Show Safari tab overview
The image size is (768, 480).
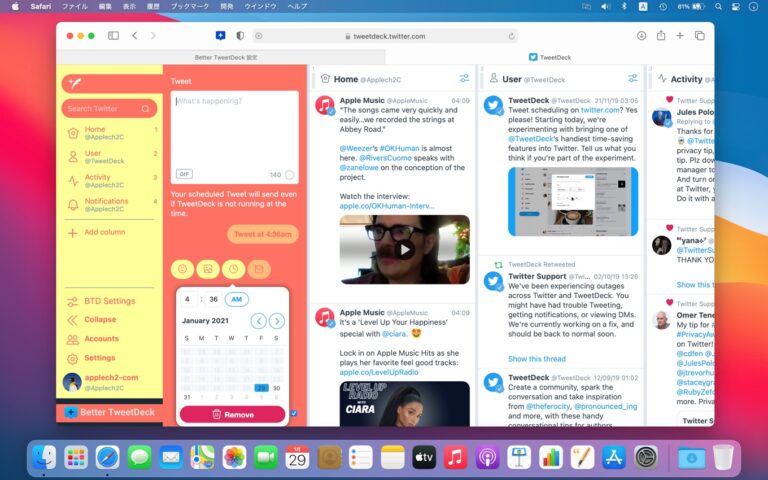(x=700, y=36)
